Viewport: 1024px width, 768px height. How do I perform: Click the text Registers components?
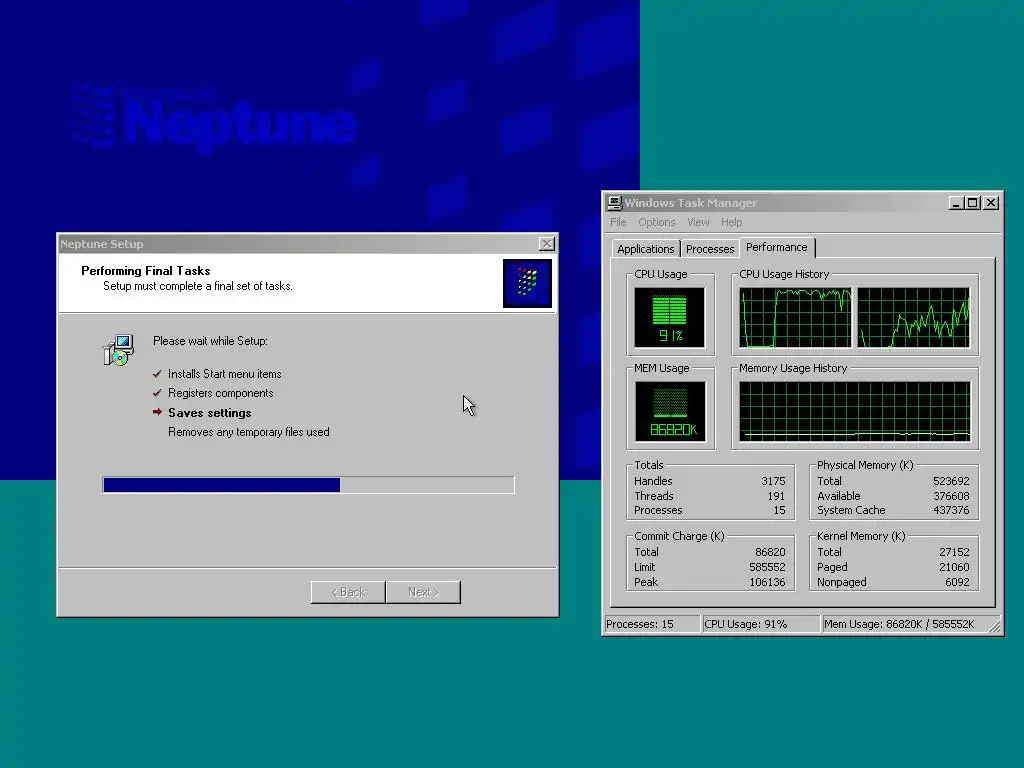[221, 392]
